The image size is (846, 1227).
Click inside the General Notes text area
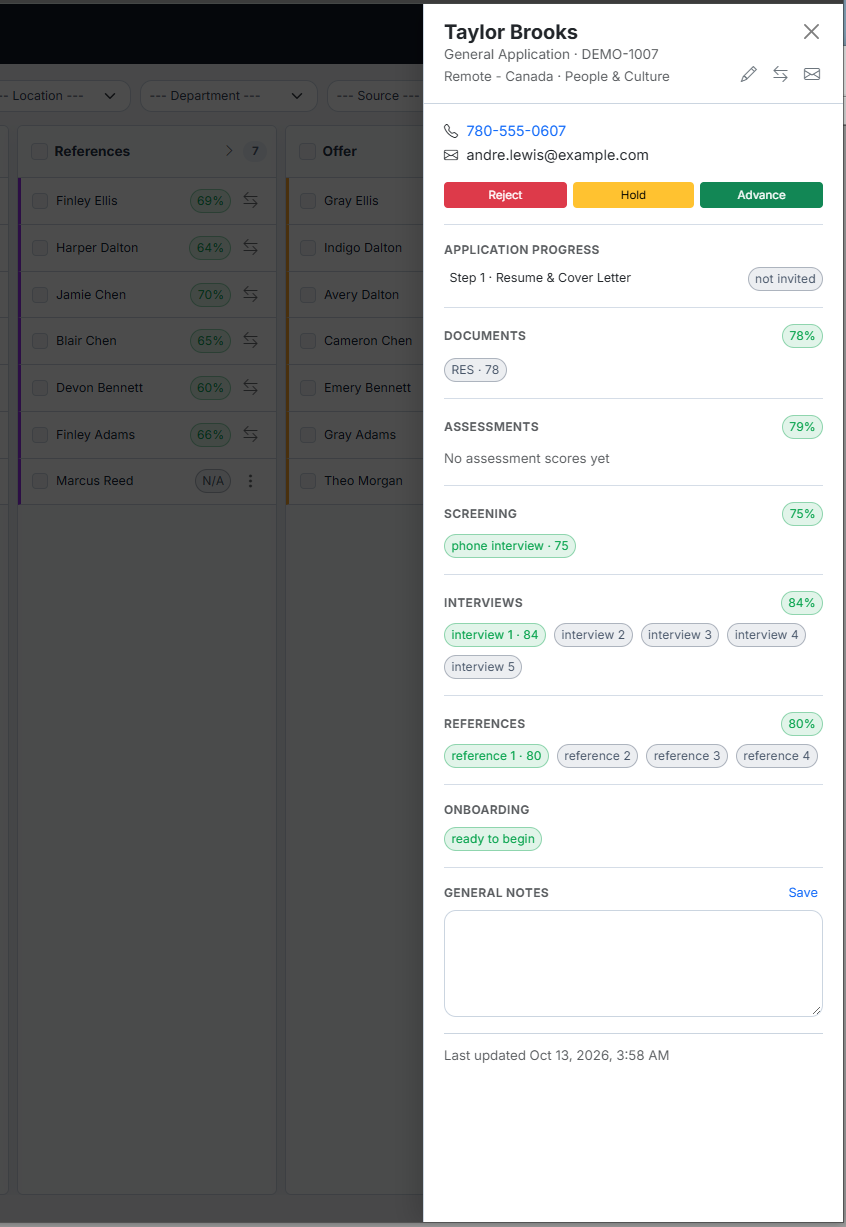pyautogui.click(x=633, y=963)
